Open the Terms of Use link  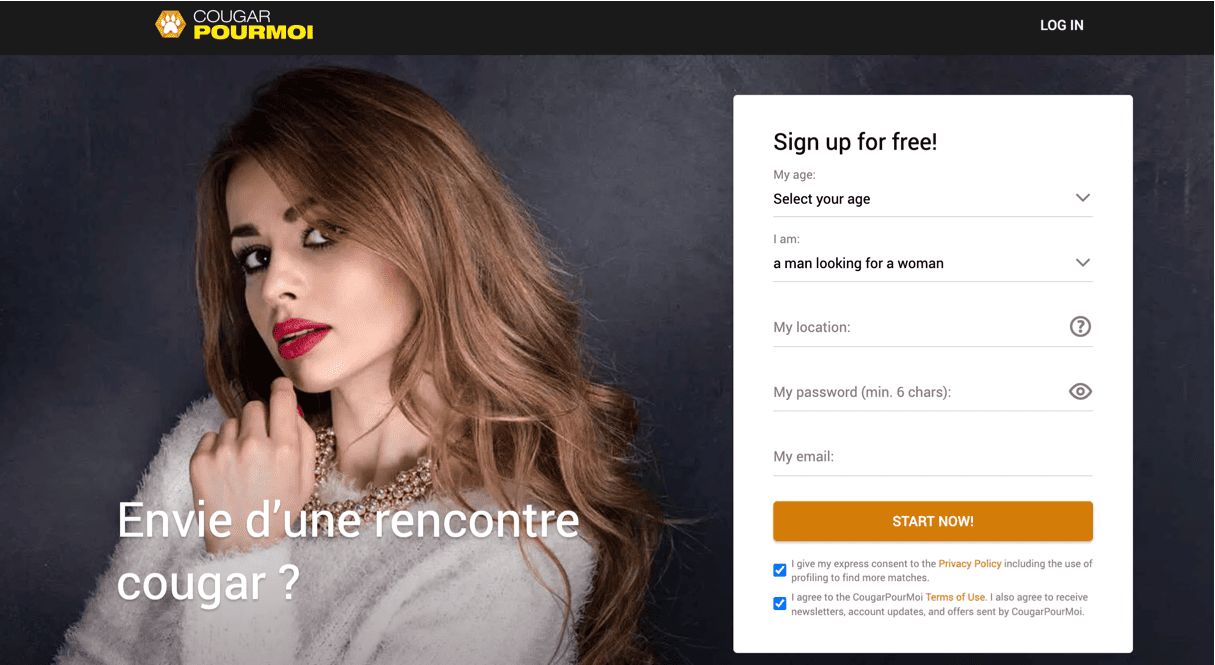(x=955, y=598)
